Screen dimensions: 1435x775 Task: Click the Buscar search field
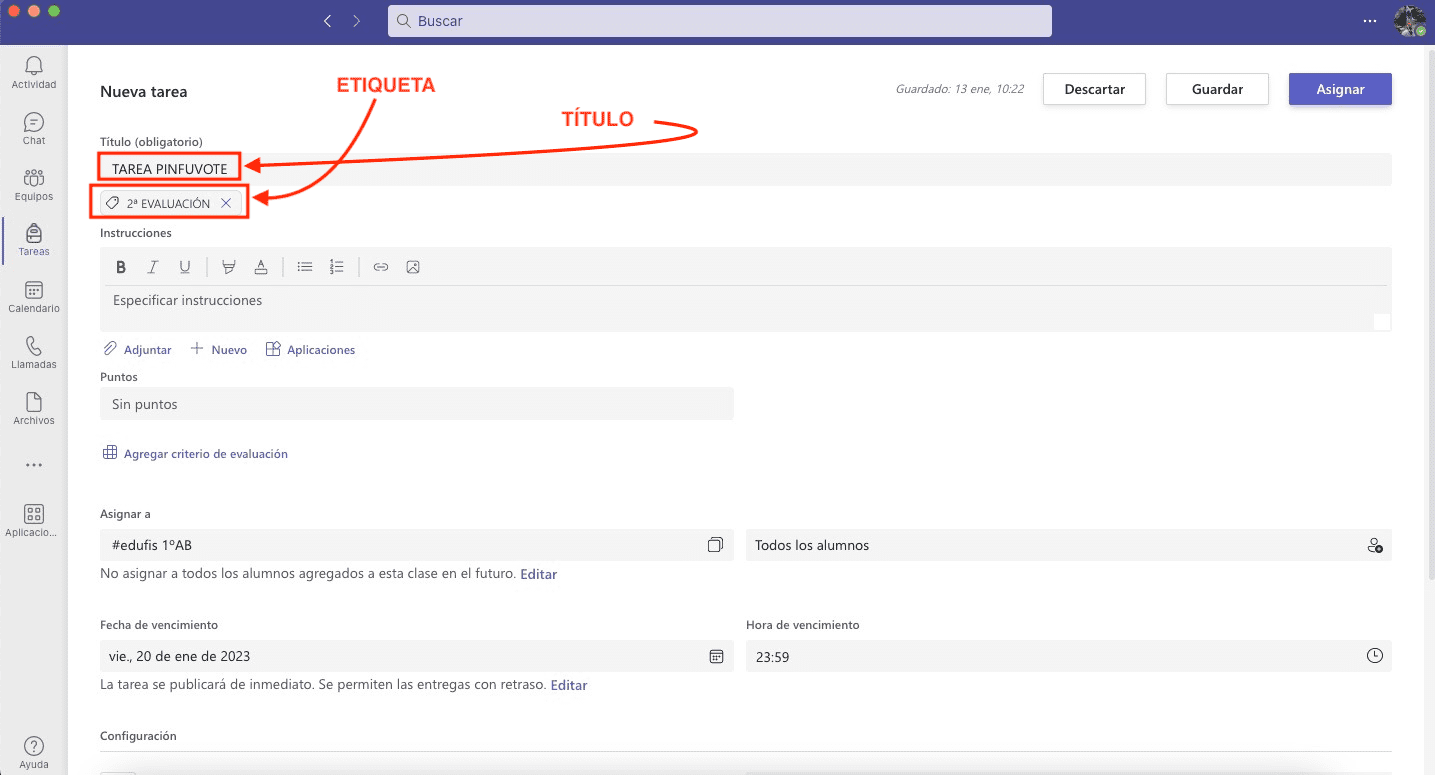click(x=719, y=21)
